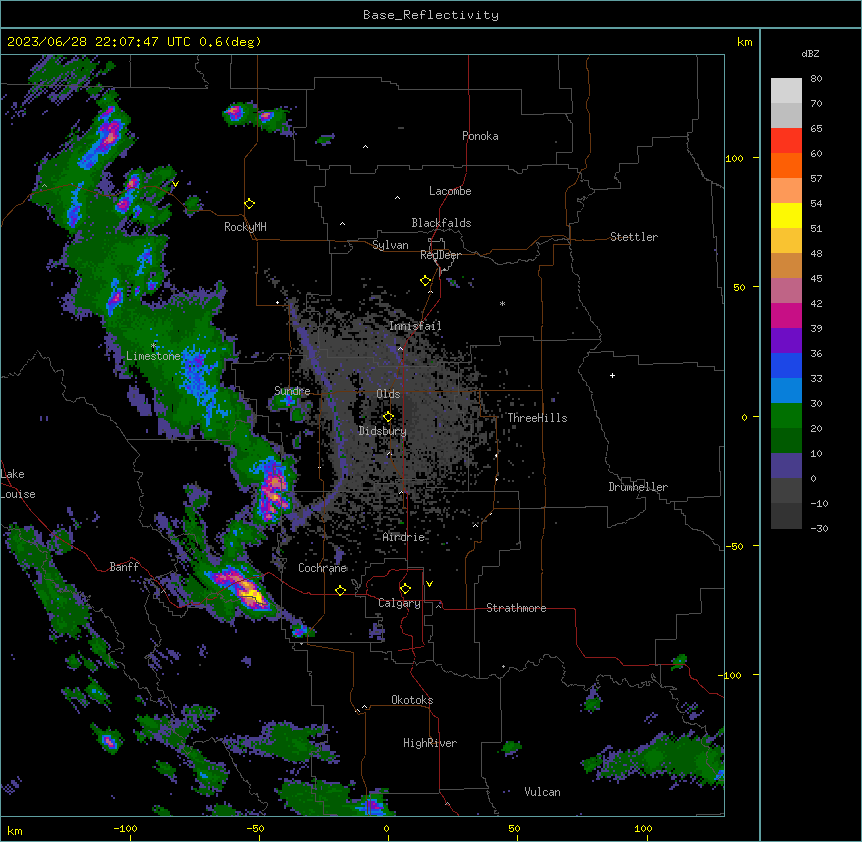Screen dimensions: 862x842
Task: Click the Base_Reflectivity title text
Action: (431, 15)
